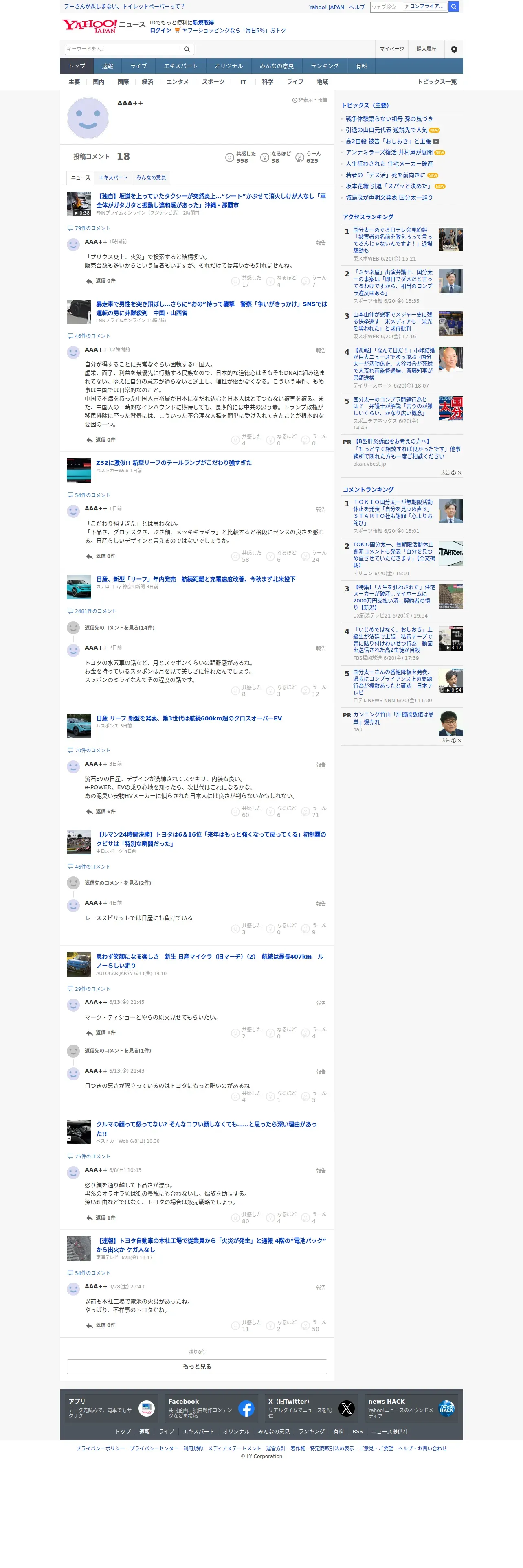
Task: Click 報告 on the Prius fire comment
Action: coord(321,243)
